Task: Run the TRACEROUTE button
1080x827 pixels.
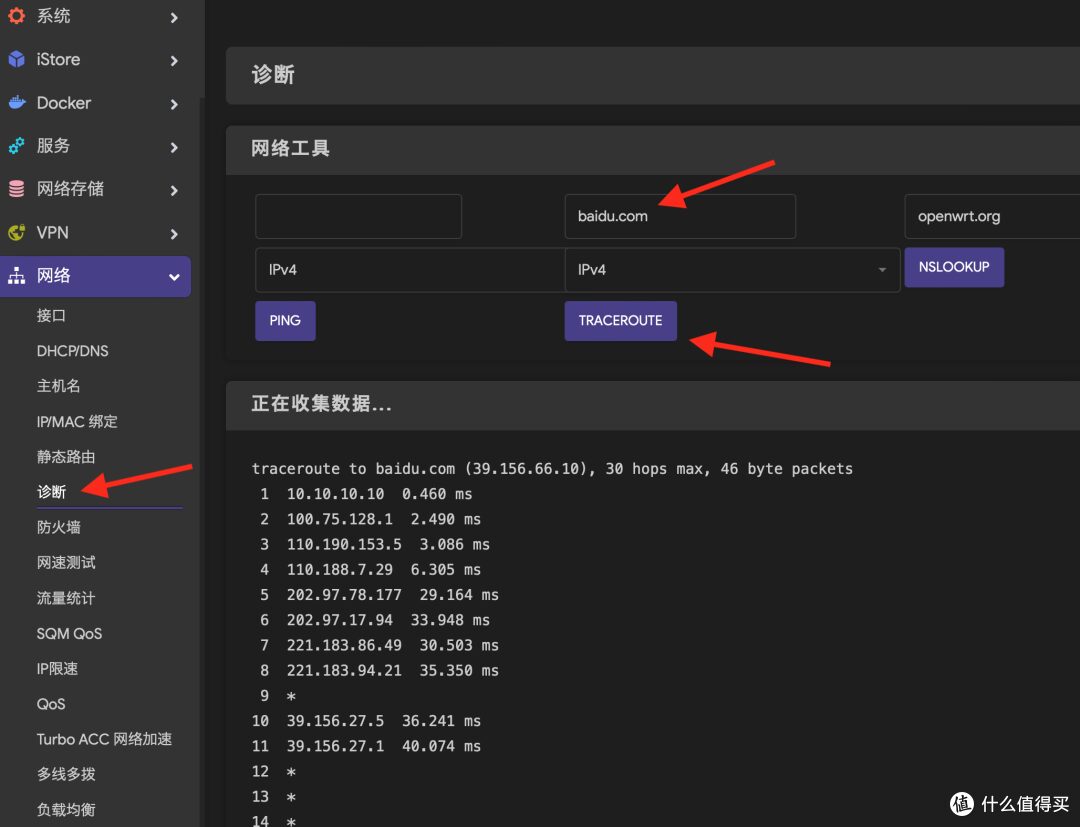Action: pyautogui.click(x=620, y=320)
